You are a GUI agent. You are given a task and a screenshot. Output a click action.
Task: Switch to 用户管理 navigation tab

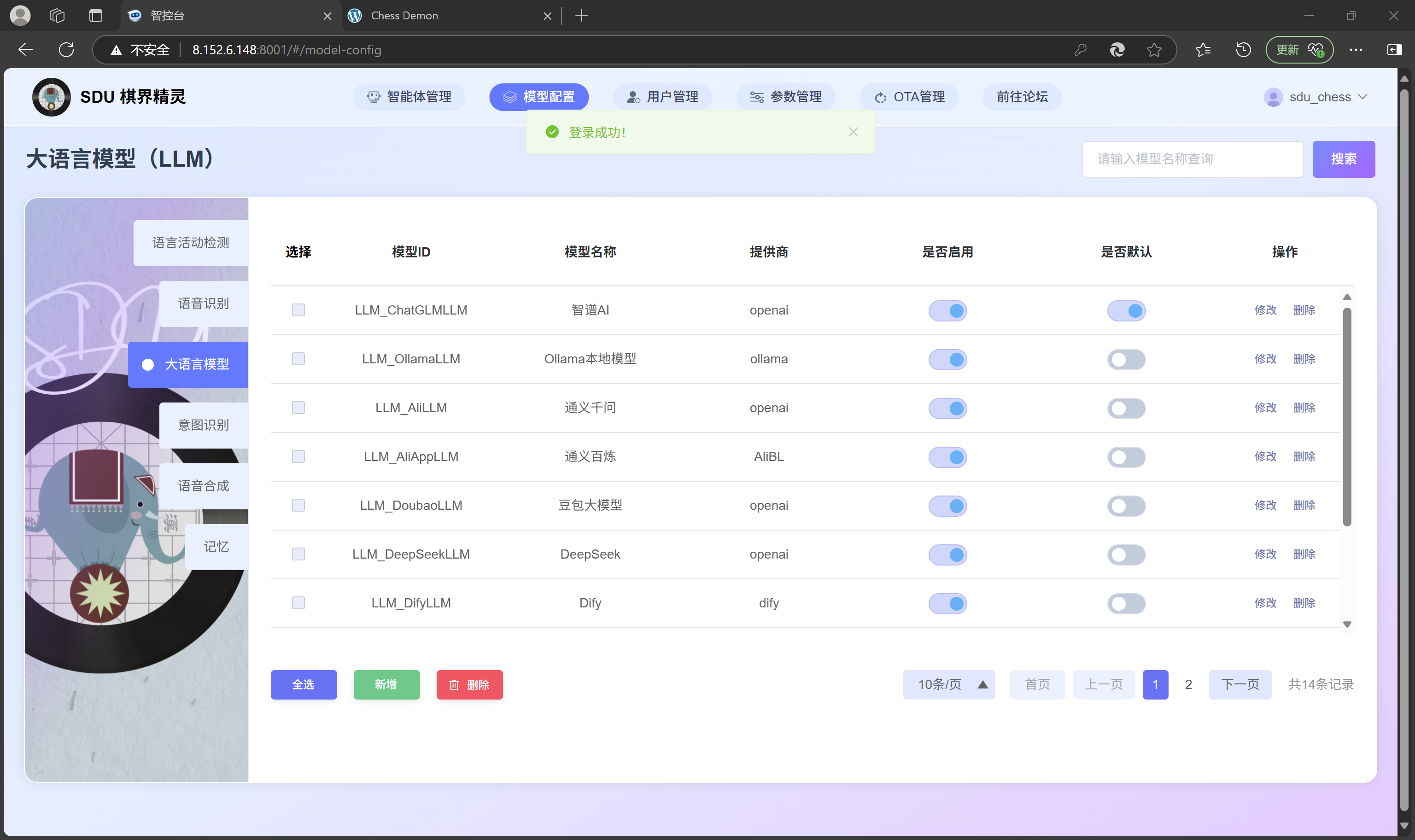click(x=661, y=97)
